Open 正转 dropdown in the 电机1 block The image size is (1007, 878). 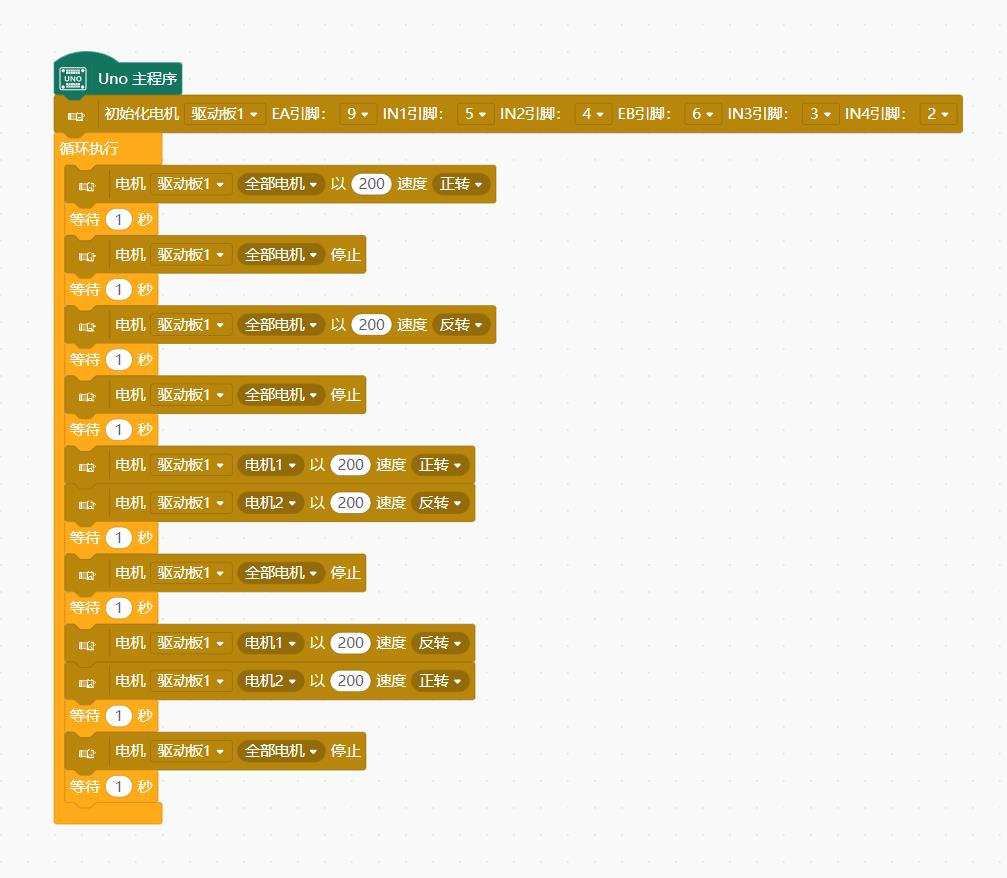click(441, 464)
